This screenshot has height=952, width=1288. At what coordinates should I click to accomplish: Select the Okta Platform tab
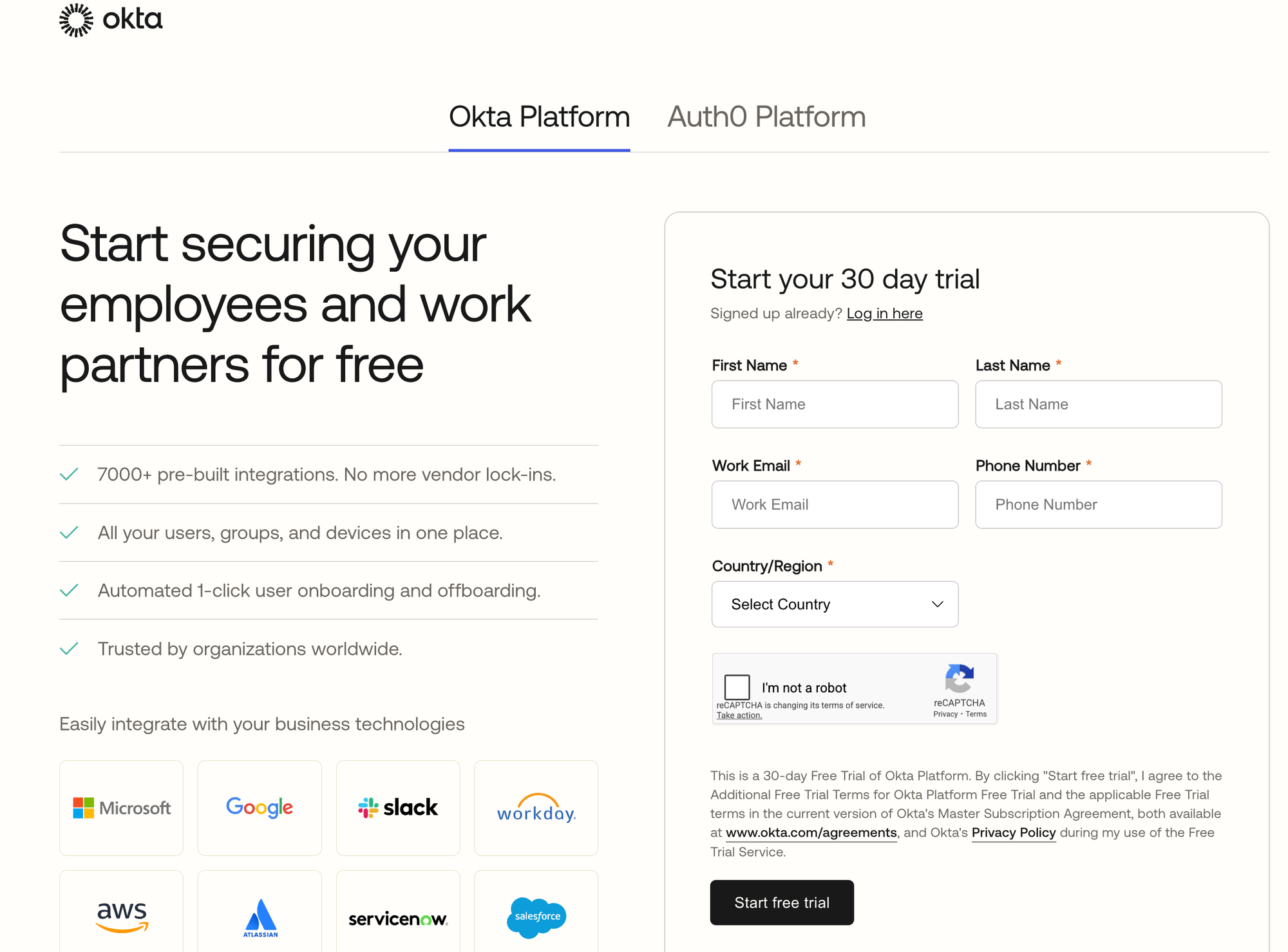[539, 117]
